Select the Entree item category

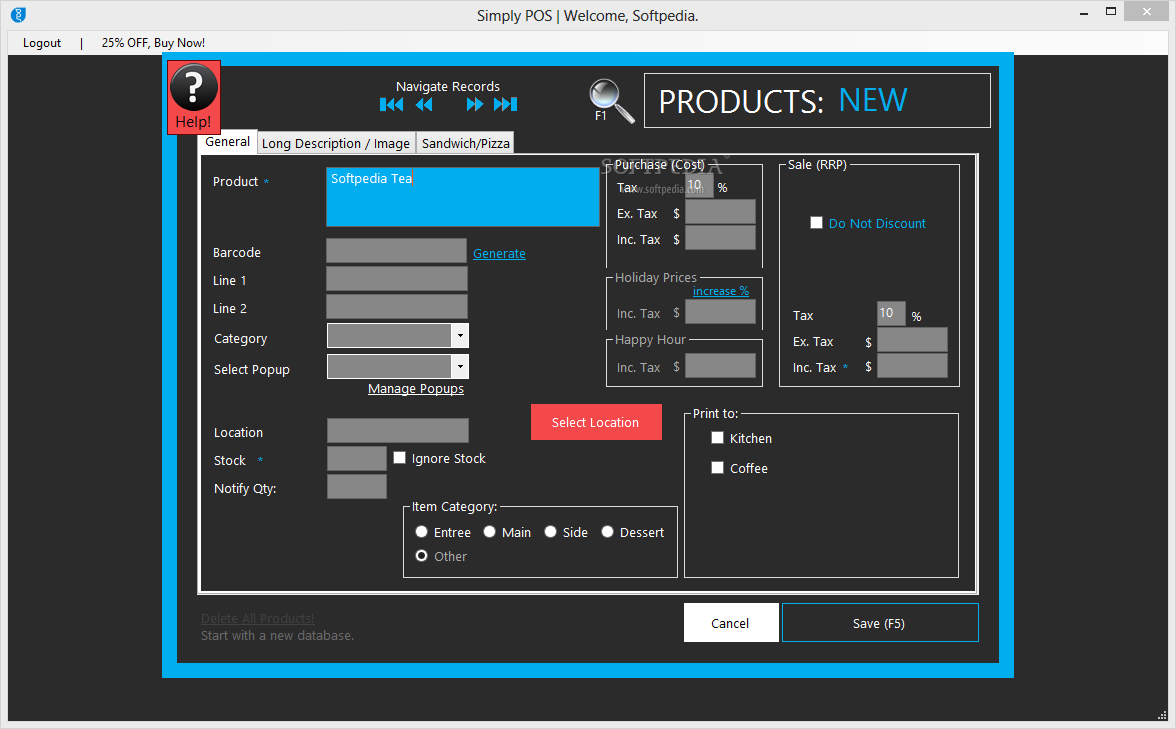tap(422, 532)
